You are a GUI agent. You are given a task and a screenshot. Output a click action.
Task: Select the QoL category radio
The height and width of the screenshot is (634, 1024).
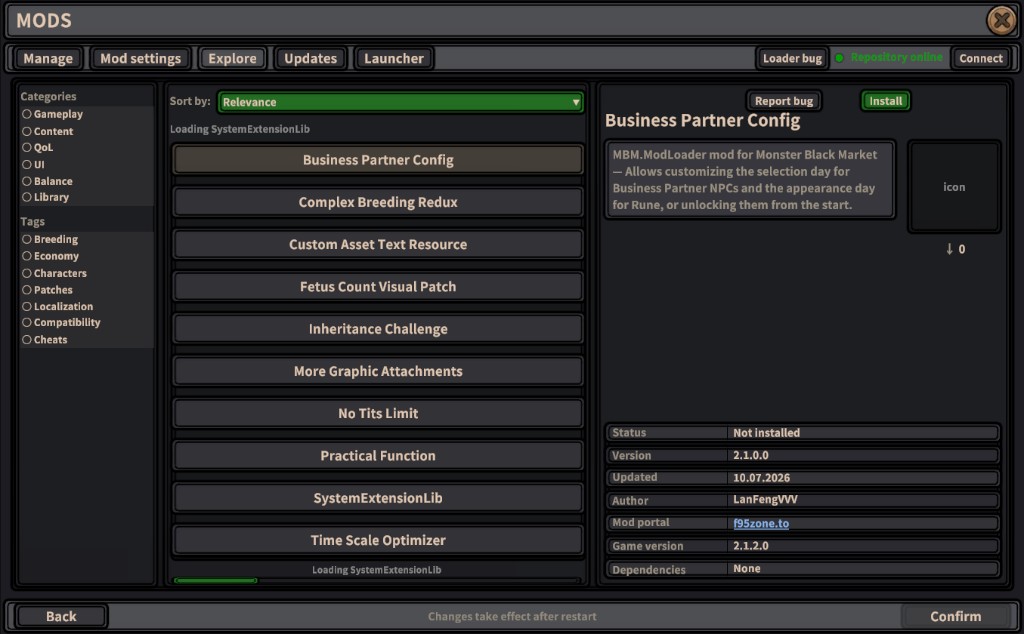click(x=27, y=148)
